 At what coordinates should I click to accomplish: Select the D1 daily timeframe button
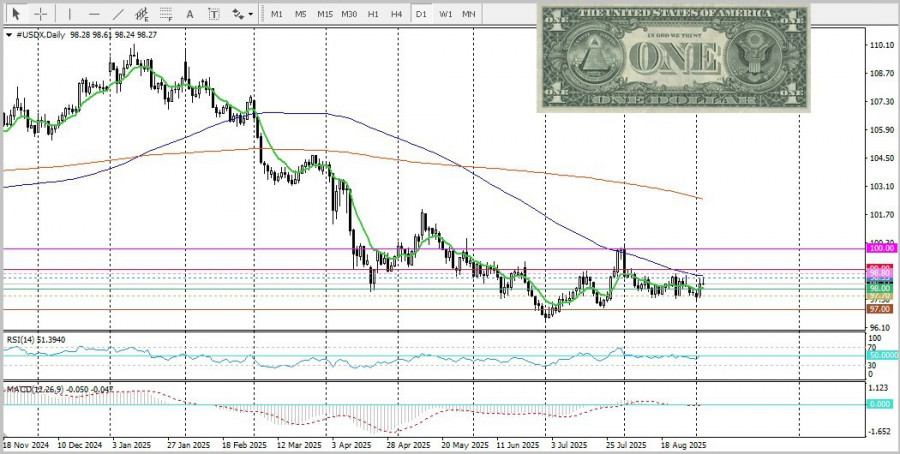[x=421, y=13]
